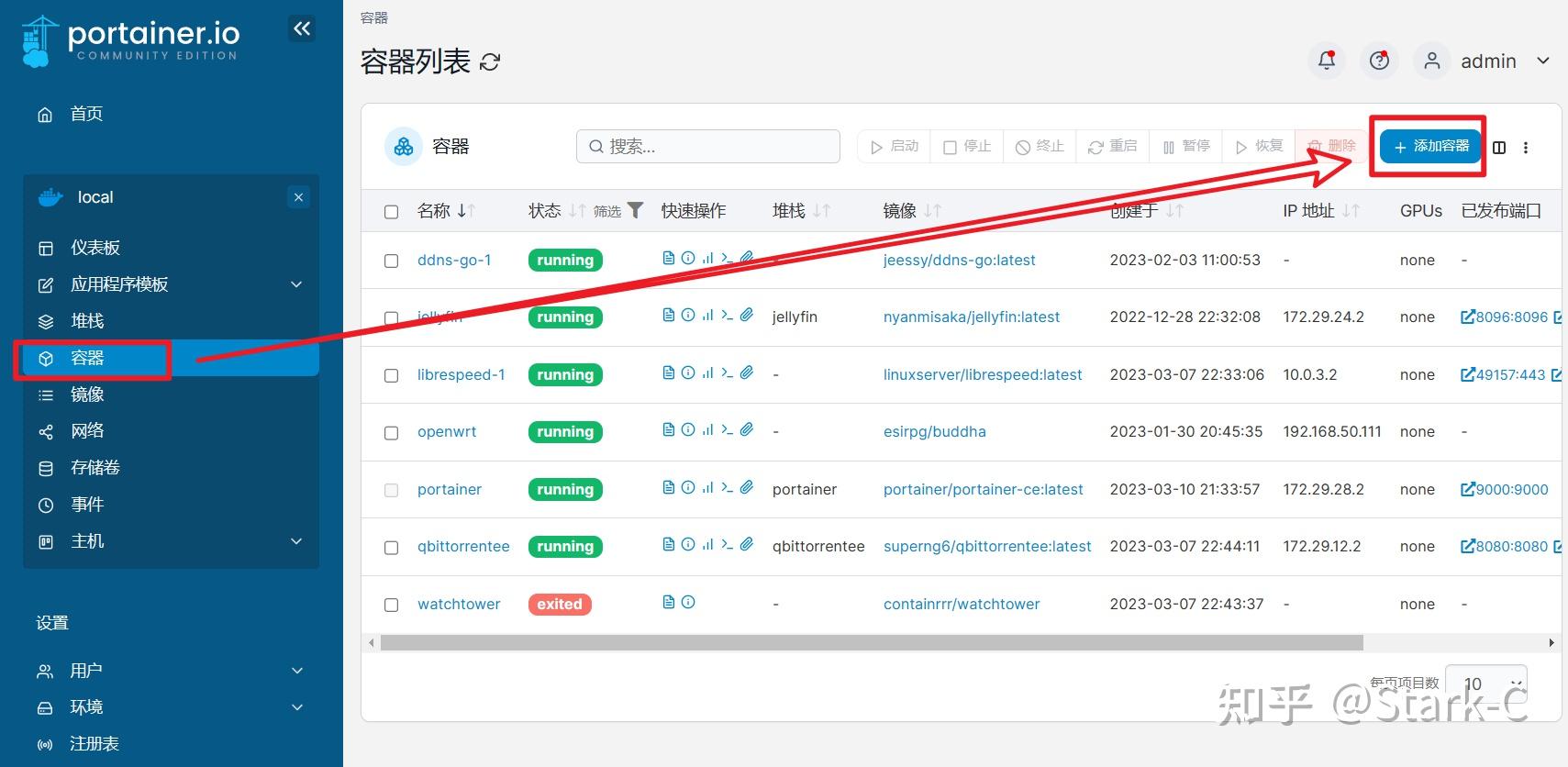Click the 恢复 button
Image resolution: width=1568 pixels, height=767 pixels.
pos(1258,146)
